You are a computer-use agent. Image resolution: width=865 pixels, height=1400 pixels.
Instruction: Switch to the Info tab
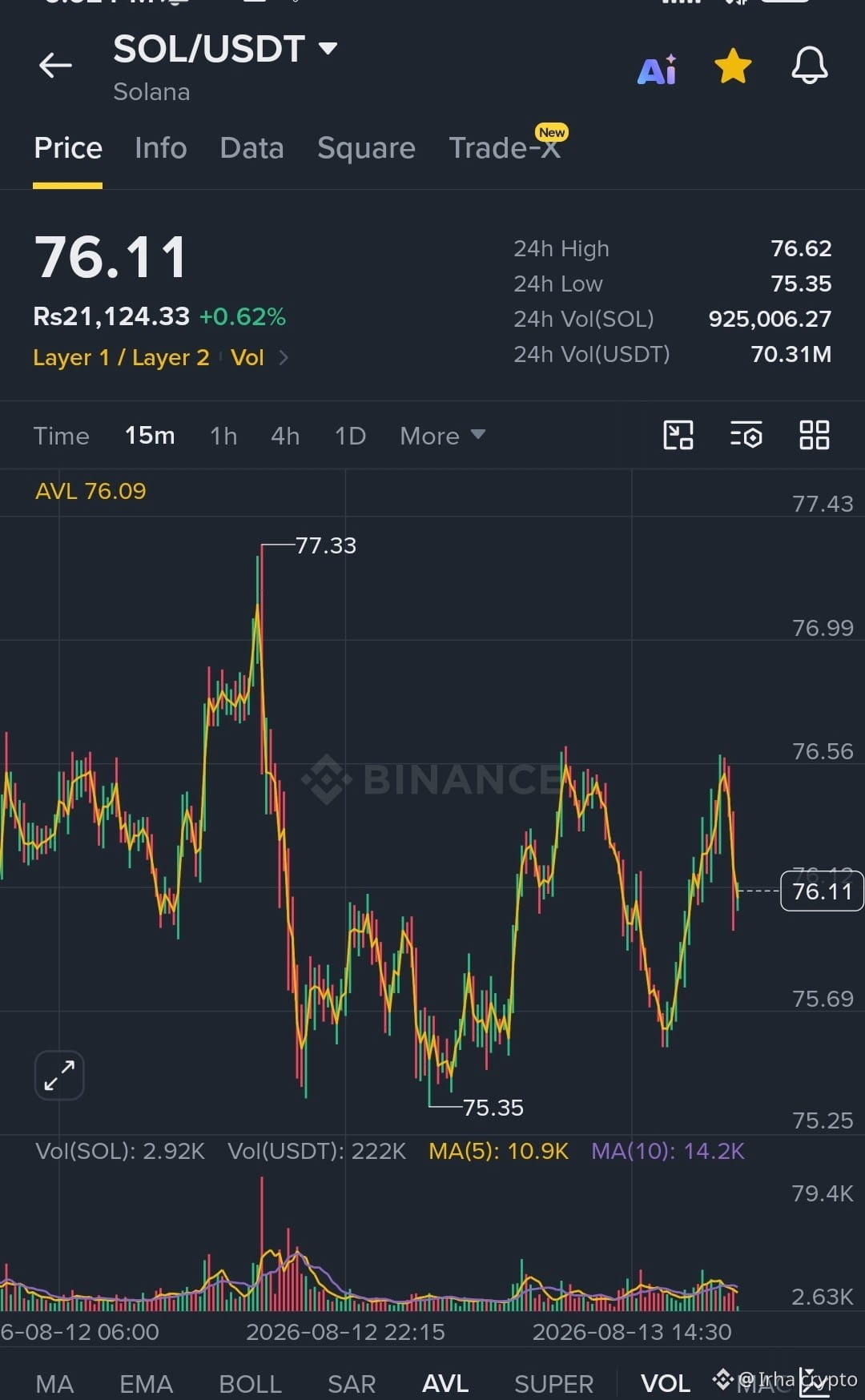(161, 148)
